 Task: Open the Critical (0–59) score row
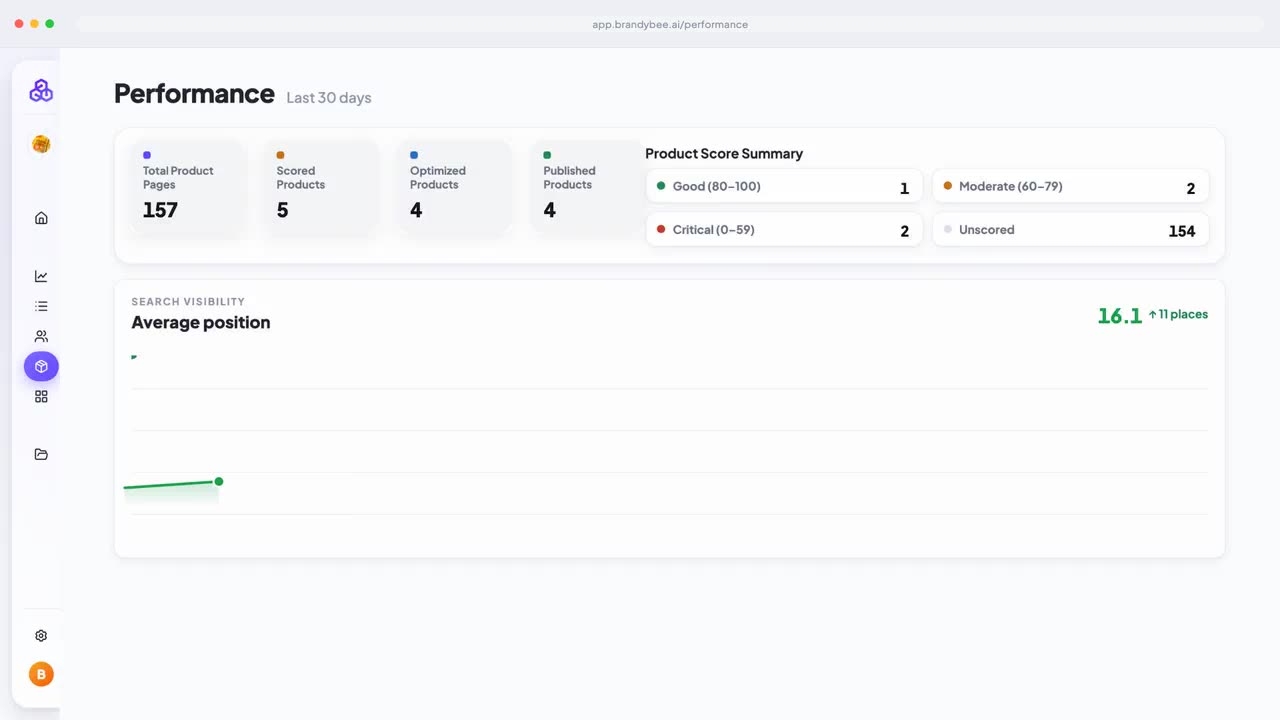click(x=784, y=230)
